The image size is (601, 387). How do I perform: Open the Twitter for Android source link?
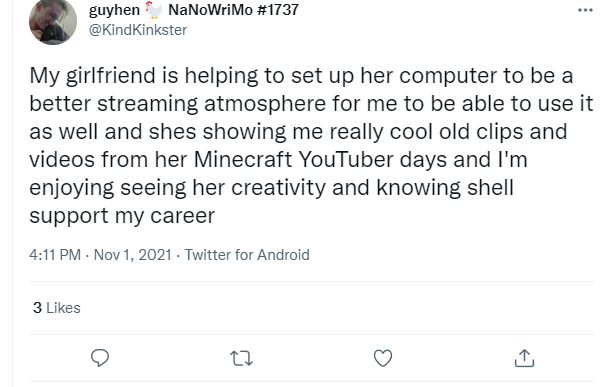coord(247,255)
